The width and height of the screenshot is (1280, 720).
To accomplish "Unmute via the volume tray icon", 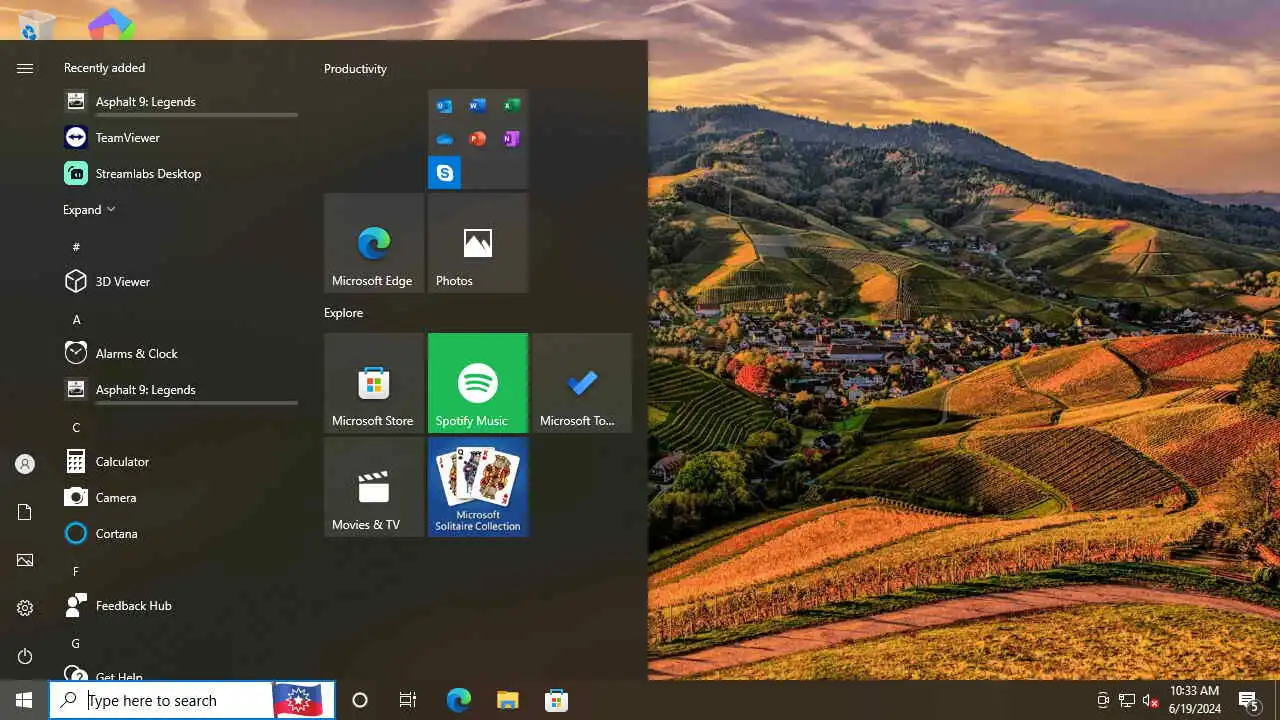I will pos(1151,700).
